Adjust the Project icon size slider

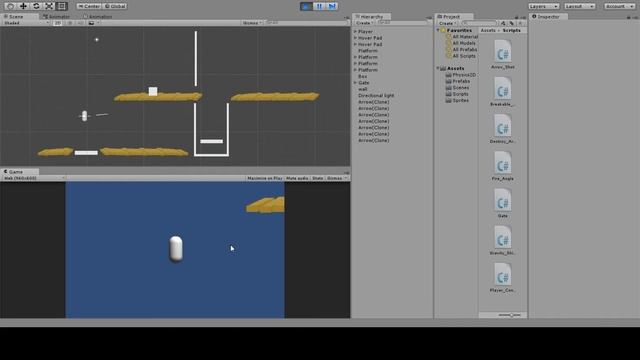click(510, 315)
